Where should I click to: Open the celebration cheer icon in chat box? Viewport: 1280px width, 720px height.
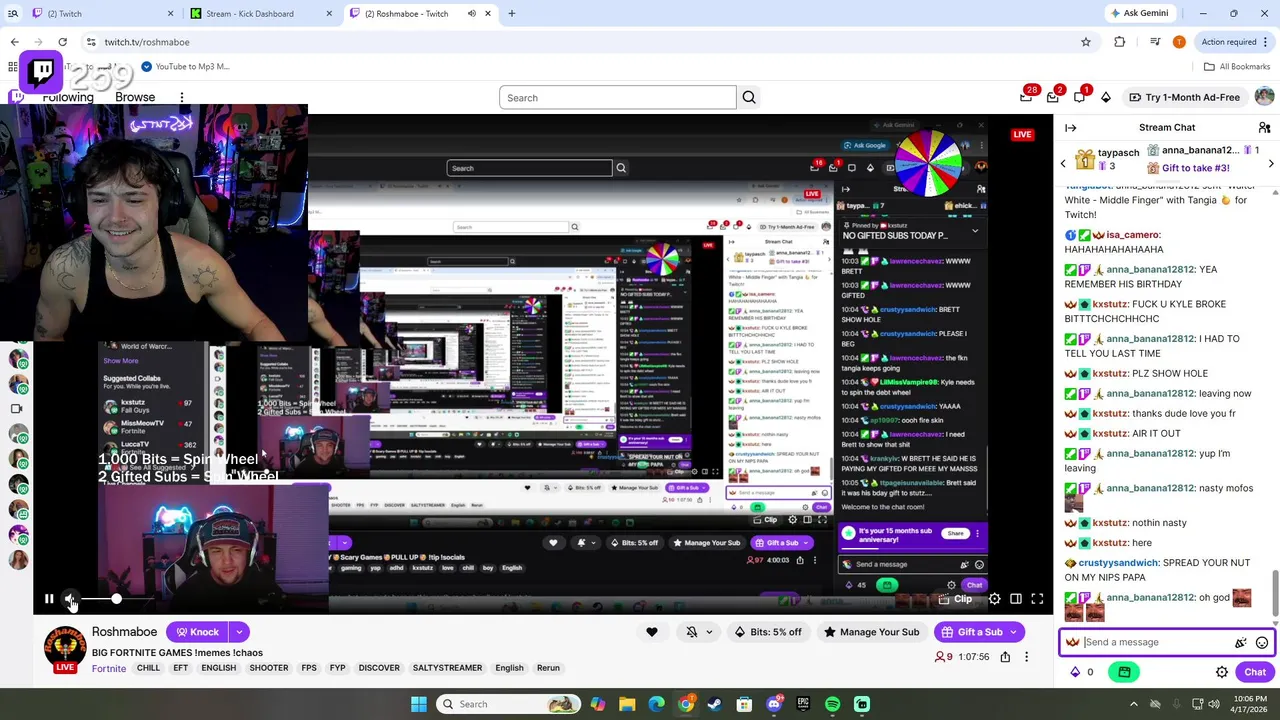pyautogui.click(x=1241, y=643)
